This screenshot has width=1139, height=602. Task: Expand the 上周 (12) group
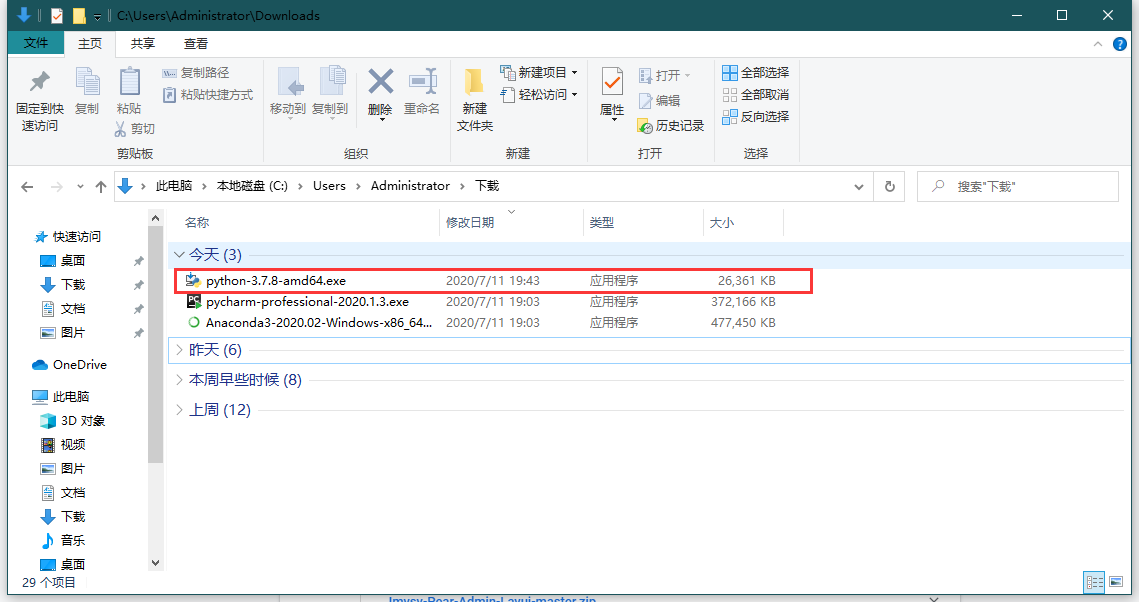coord(179,410)
